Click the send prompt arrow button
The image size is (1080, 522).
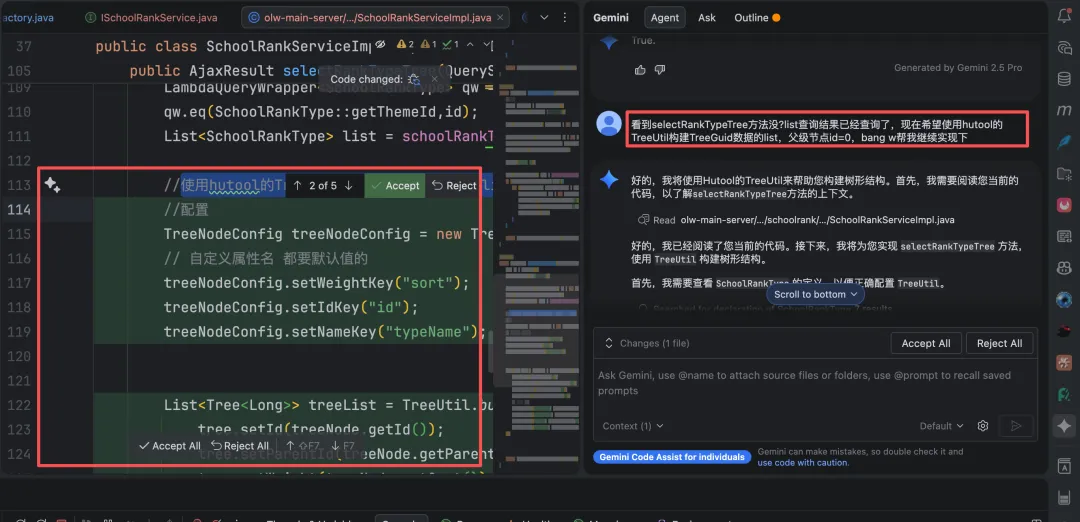tap(1016, 426)
